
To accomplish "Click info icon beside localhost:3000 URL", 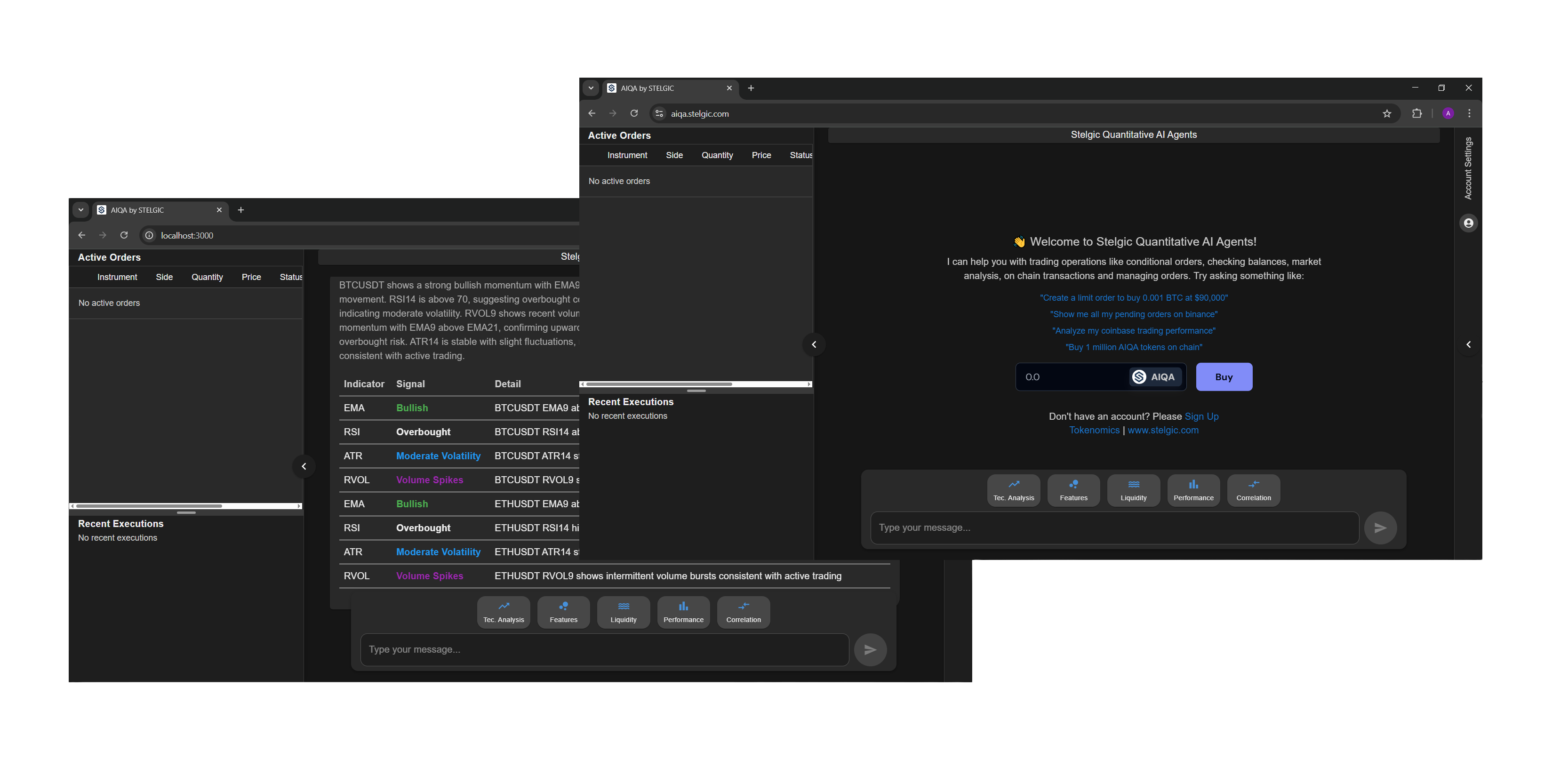I will (x=149, y=235).
